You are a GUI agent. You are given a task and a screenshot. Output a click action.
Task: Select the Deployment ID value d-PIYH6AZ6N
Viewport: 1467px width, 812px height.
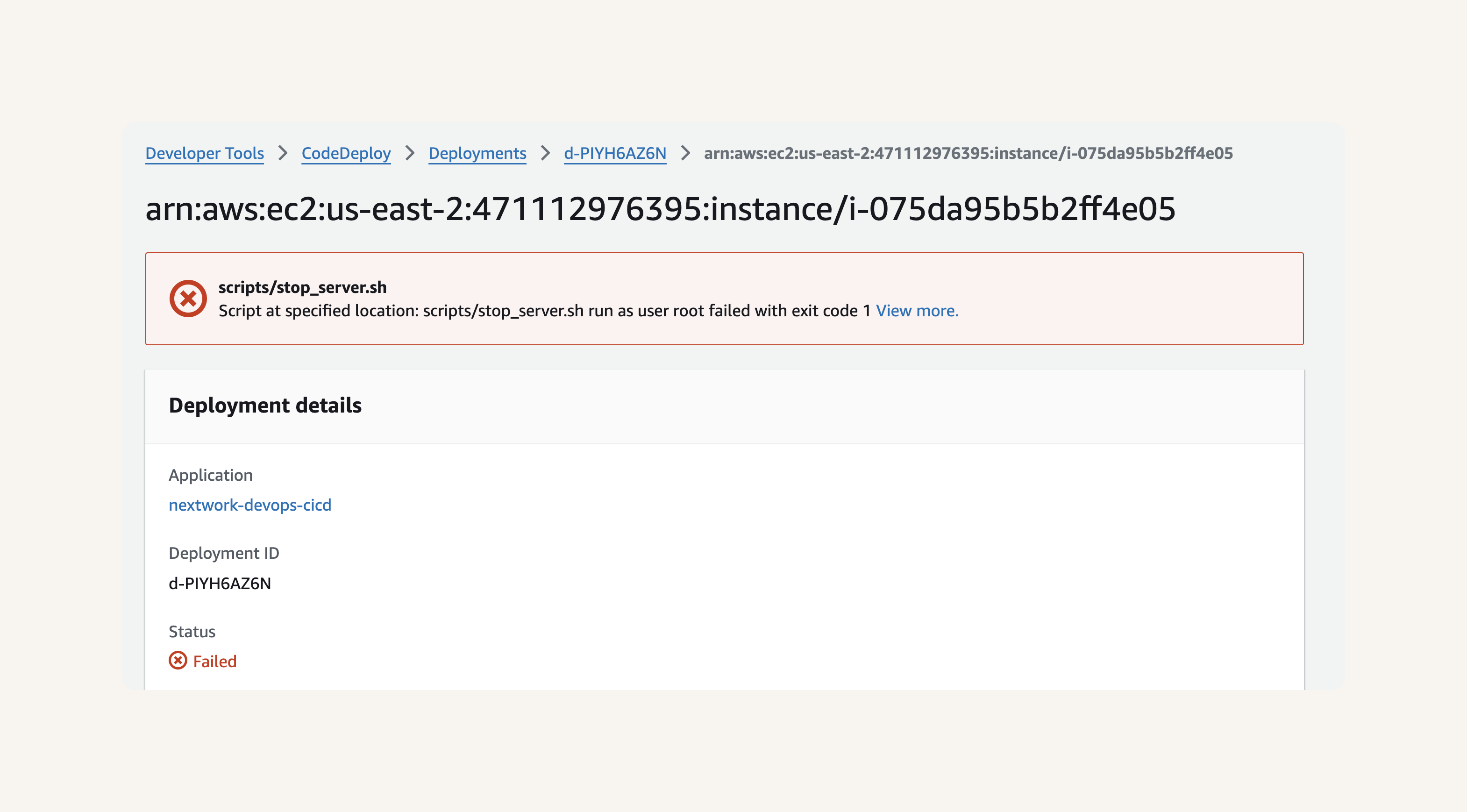point(220,583)
